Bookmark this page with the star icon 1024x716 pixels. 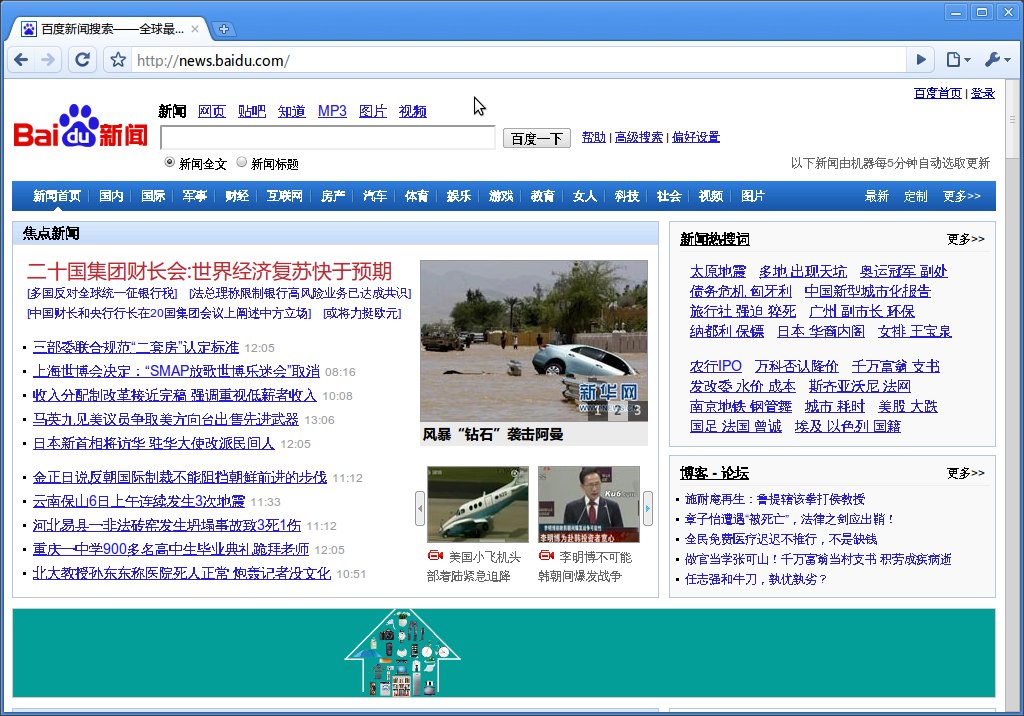click(118, 60)
